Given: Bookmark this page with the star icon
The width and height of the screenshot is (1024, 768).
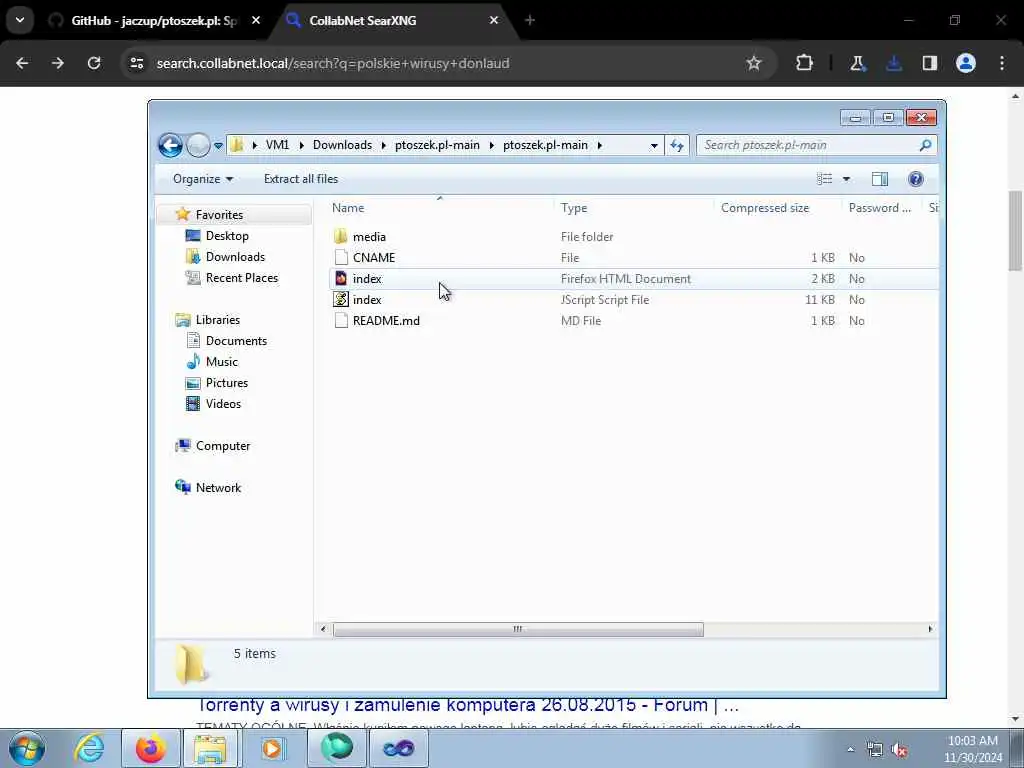Looking at the screenshot, I should pos(754,63).
